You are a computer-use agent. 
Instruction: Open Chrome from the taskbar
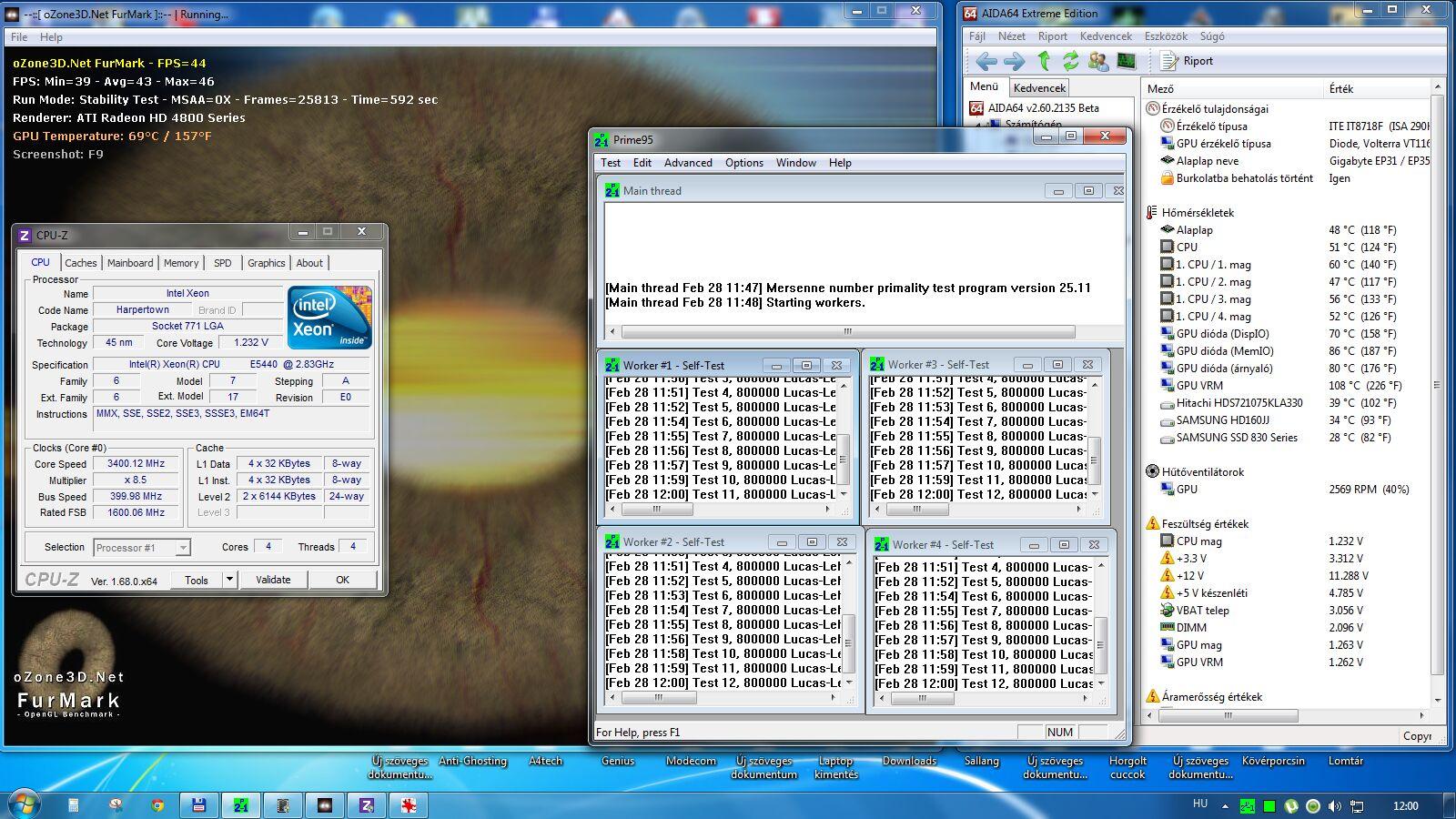(157, 805)
